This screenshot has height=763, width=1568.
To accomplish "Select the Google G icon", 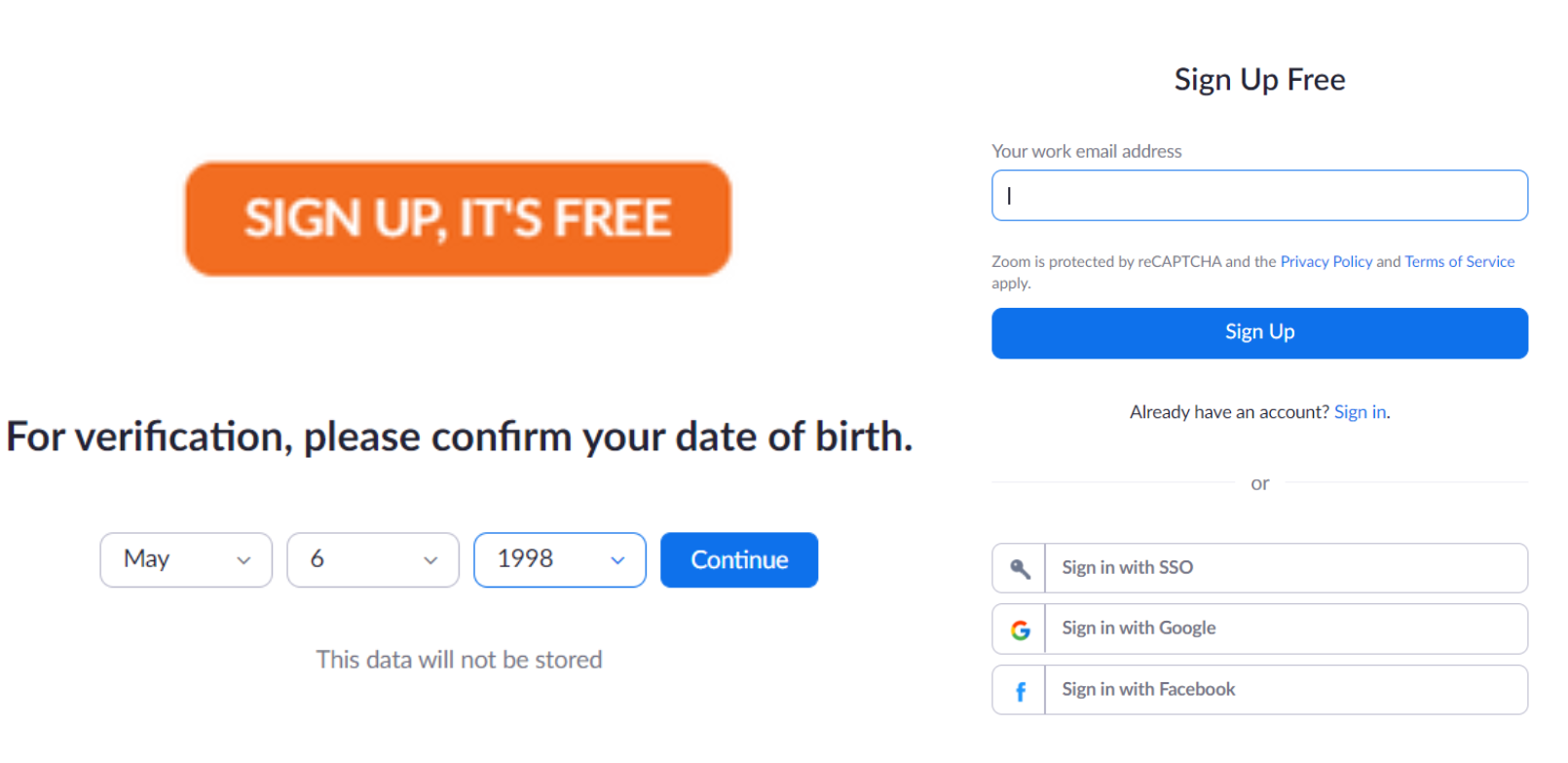I will point(1019,629).
